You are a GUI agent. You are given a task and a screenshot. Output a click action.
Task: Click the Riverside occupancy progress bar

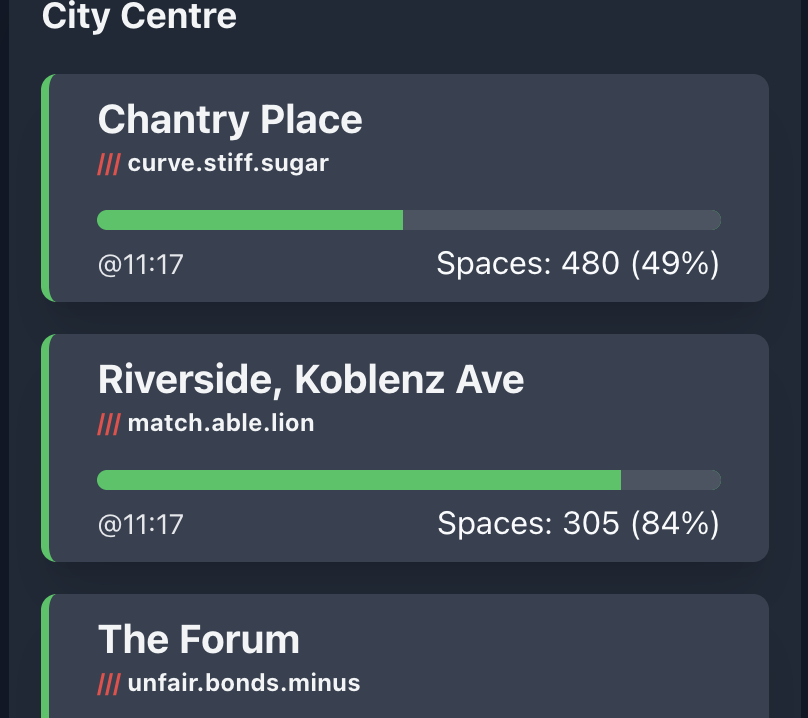(408, 480)
